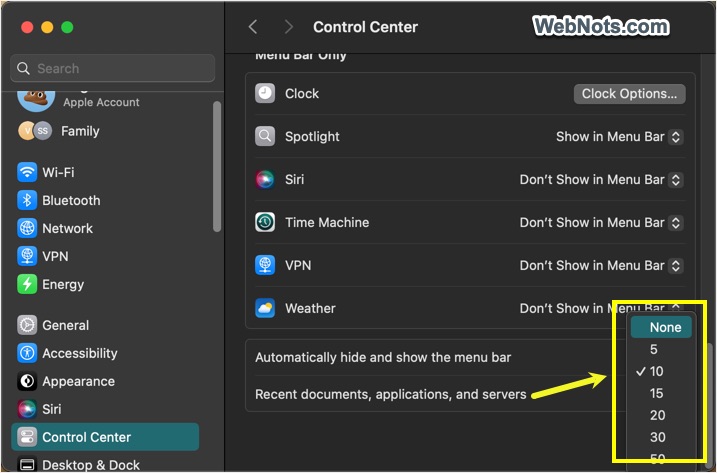Click the Weather row label
This screenshot has width=717, height=473.
click(310, 308)
